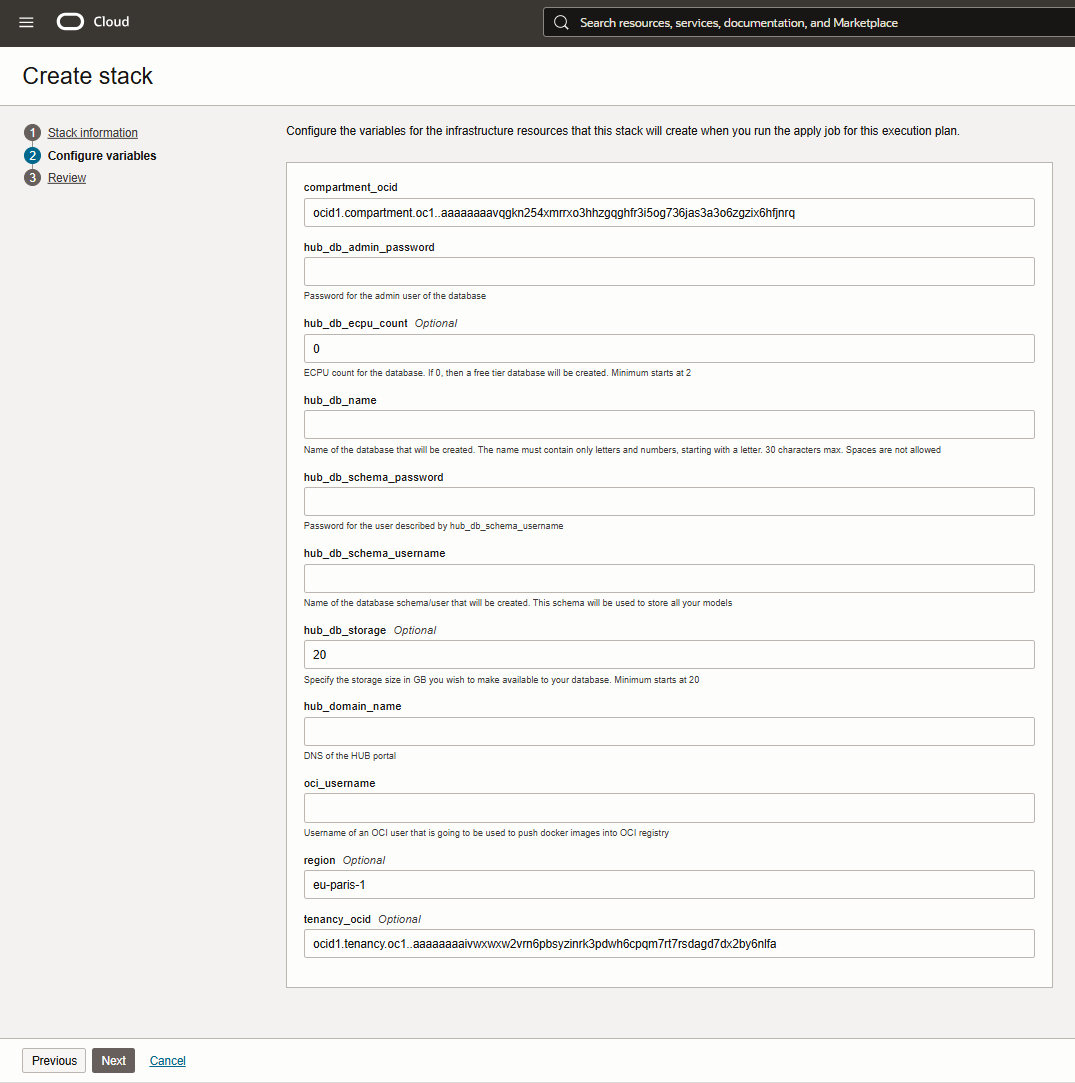Image resolution: width=1075 pixels, height=1083 pixels.
Task: Focus the hub_domain_name field
Action: [669, 731]
